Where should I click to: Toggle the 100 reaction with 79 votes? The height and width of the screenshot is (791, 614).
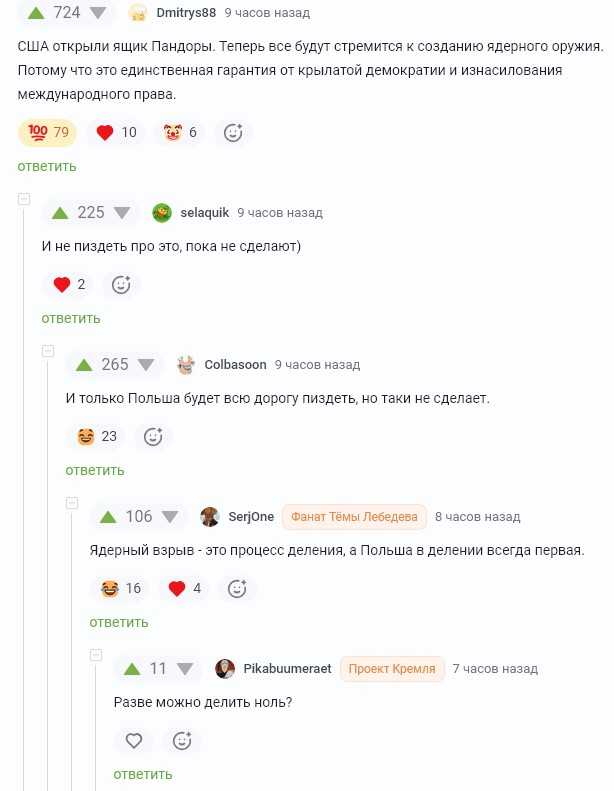[48, 132]
